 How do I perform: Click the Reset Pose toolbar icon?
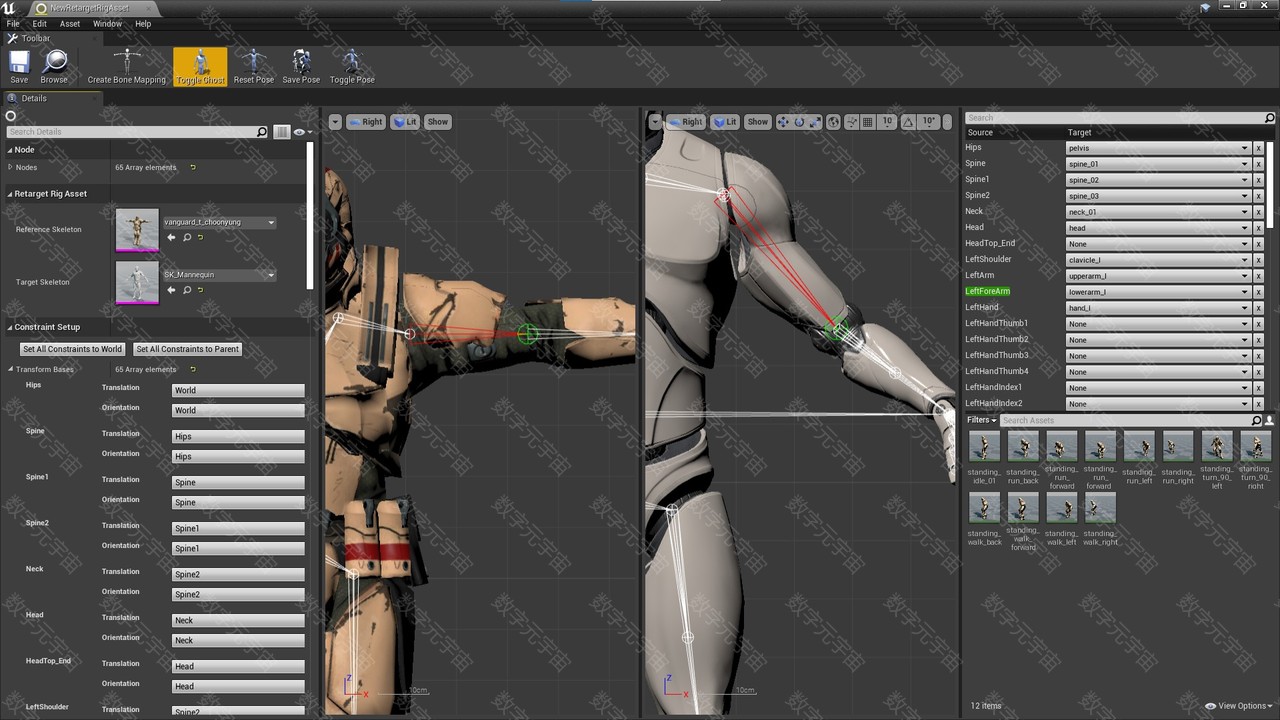pyautogui.click(x=253, y=66)
